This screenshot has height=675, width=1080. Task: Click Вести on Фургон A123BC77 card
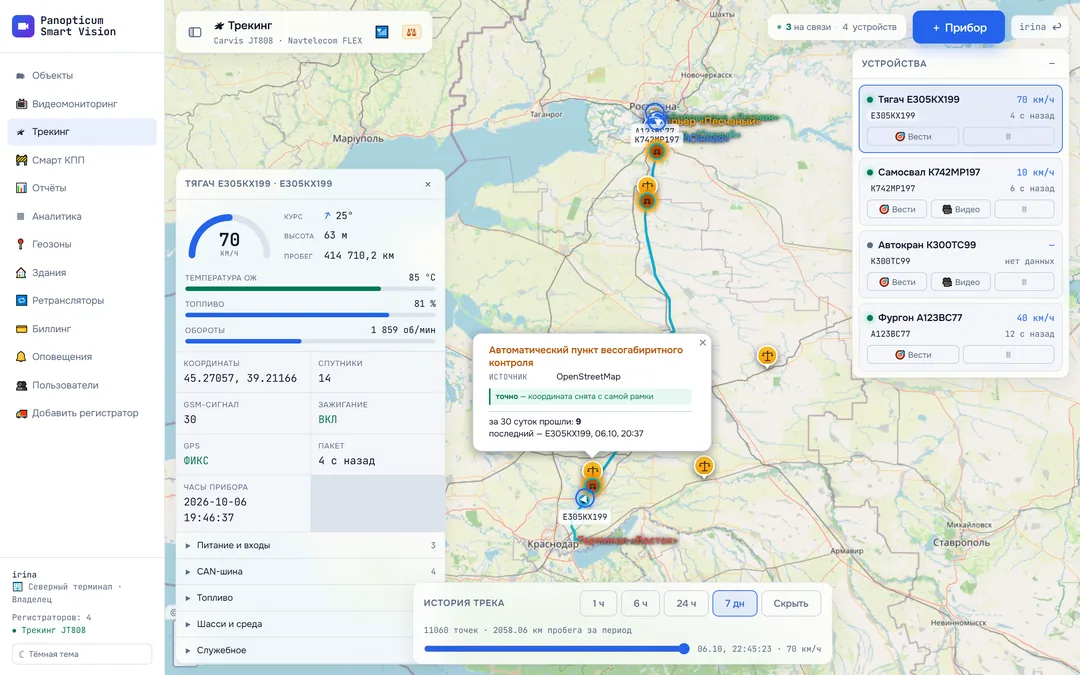tap(913, 355)
